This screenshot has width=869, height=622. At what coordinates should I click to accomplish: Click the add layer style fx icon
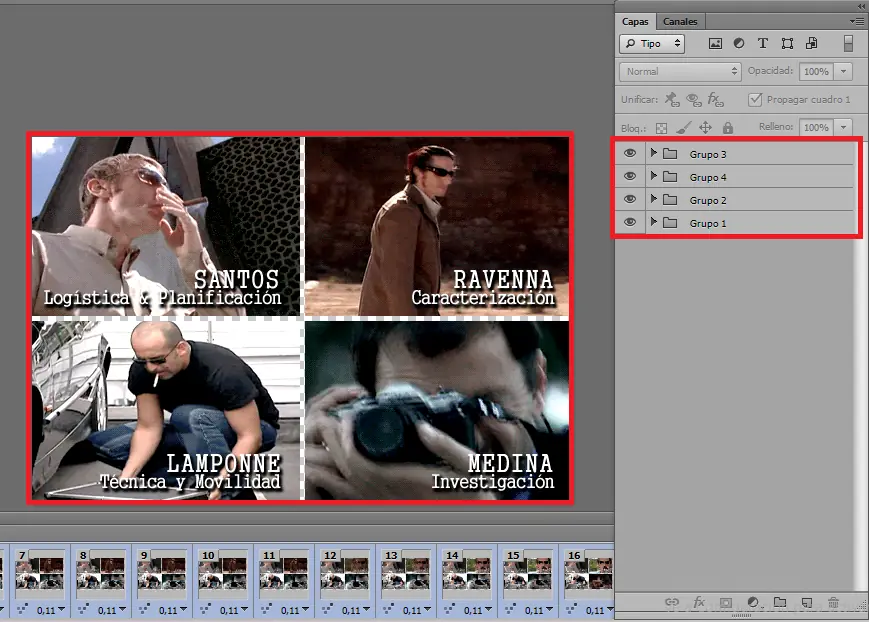coord(699,603)
